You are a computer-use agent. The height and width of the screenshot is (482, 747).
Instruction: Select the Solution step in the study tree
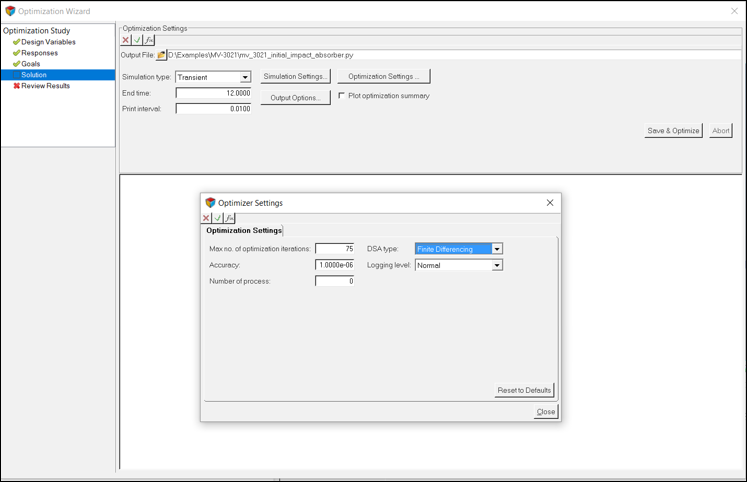pos(58,75)
